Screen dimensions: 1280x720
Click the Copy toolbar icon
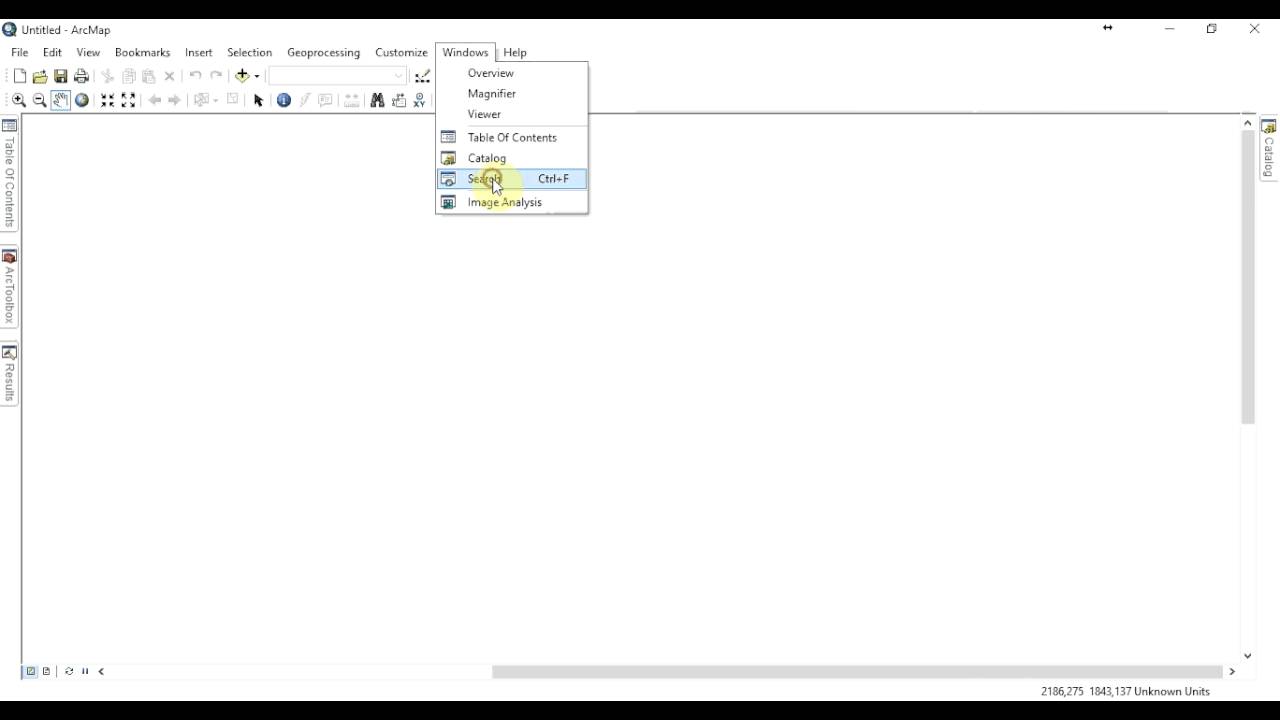[x=128, y=76]
